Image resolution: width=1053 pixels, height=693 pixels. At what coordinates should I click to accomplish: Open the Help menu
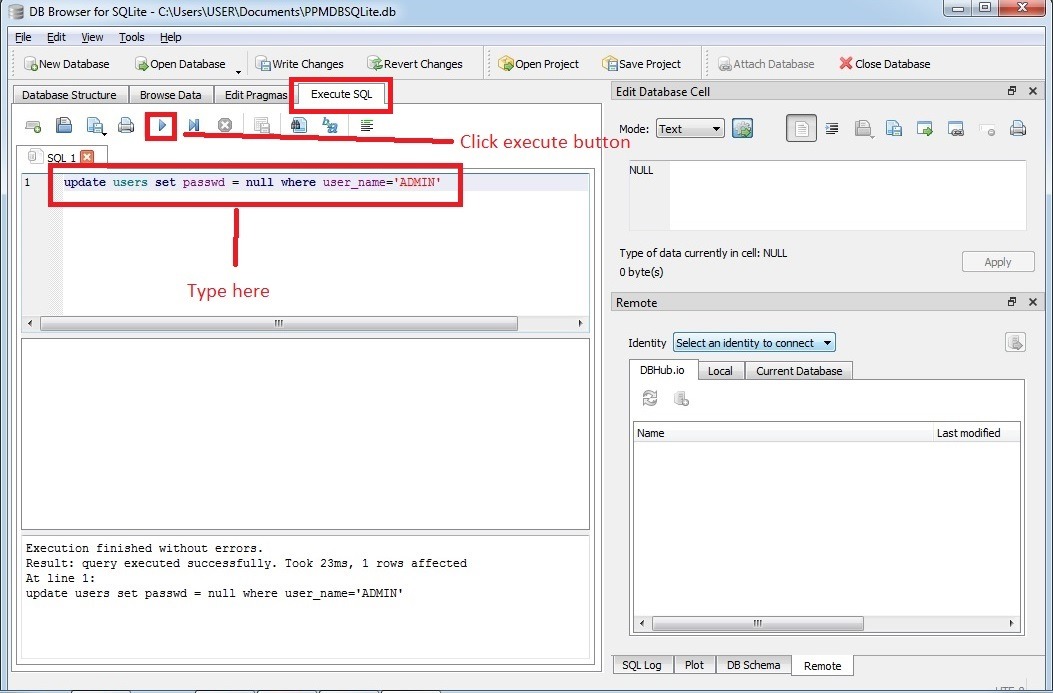[x=171, y=37]
